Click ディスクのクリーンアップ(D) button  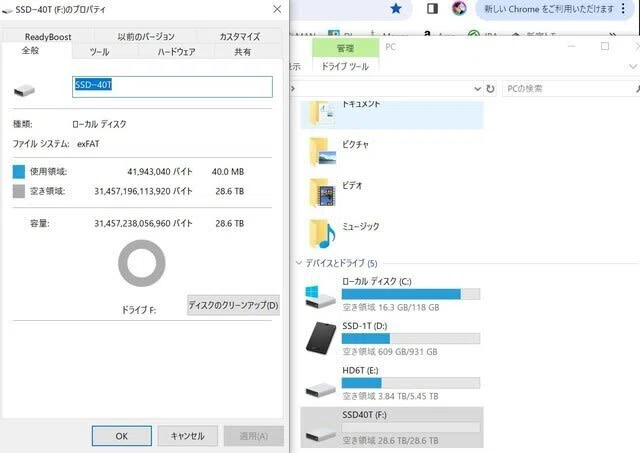click(233, 305)
